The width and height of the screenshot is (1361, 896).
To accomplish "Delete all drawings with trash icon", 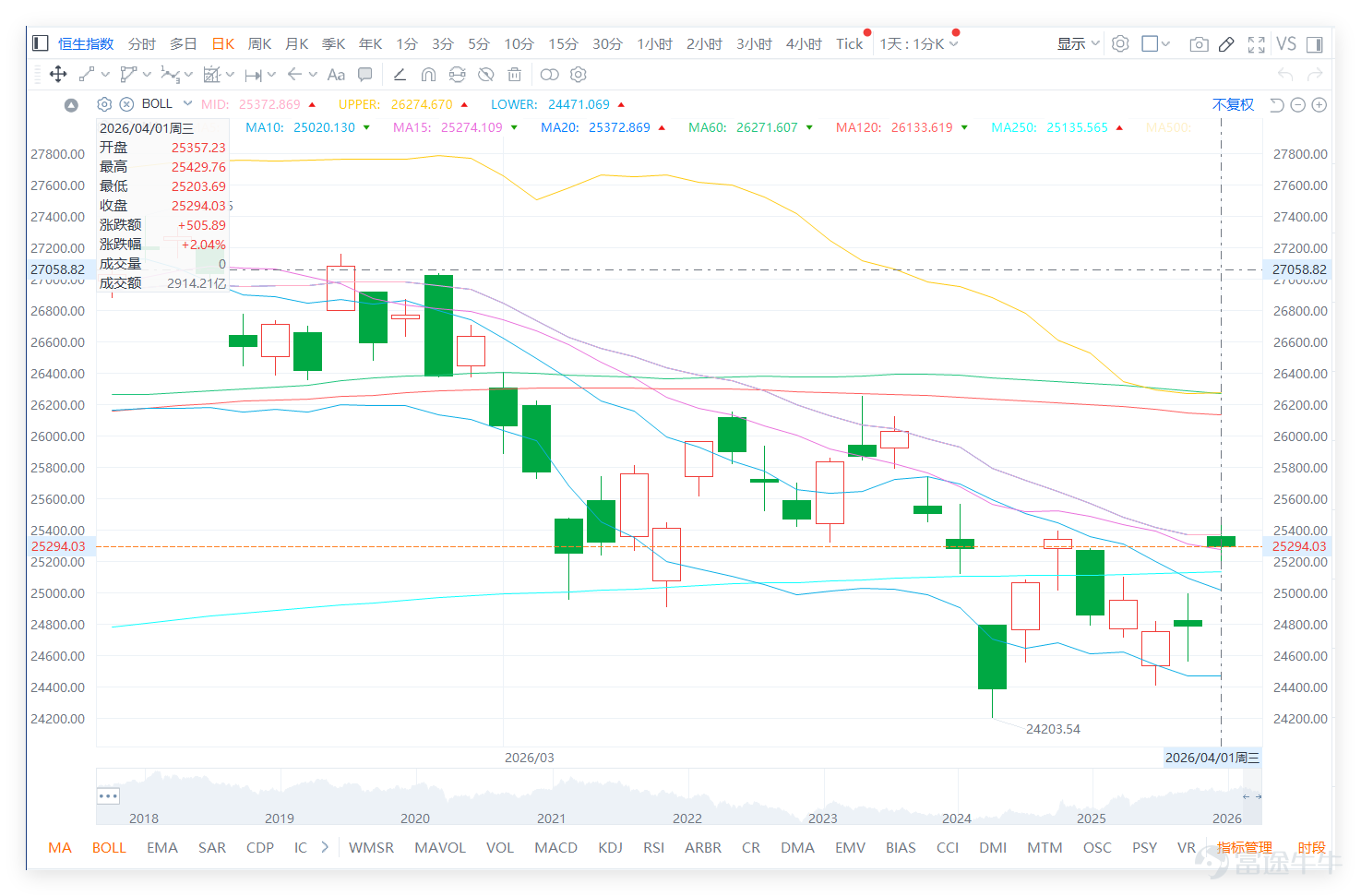I will [x=515, y=75].
